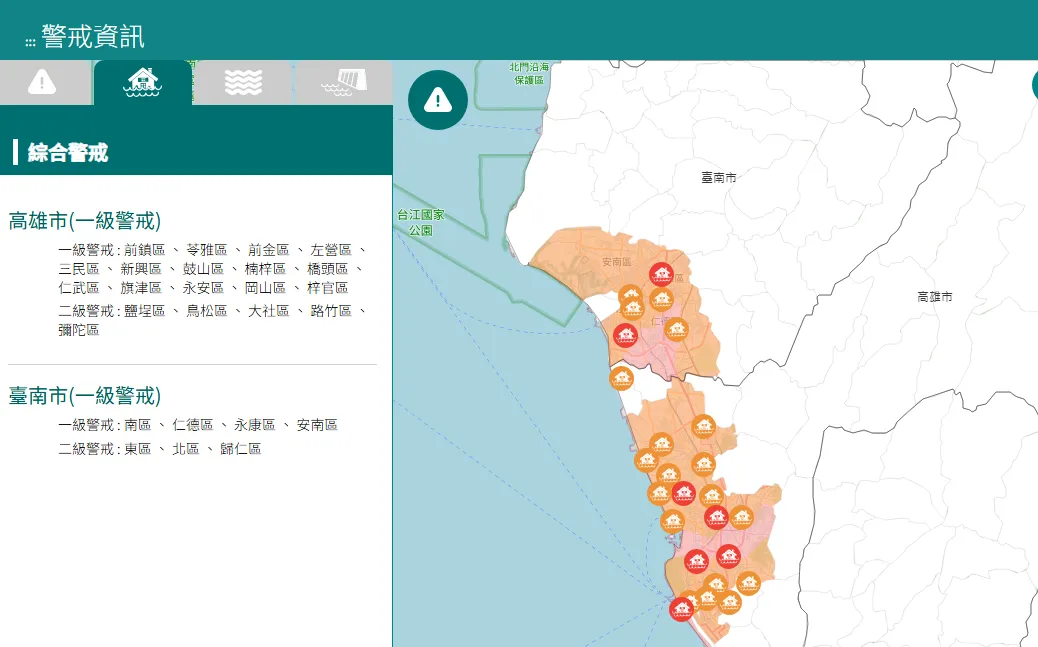This screenshot has width=1038, height=647.
Task: Click 鼓山區 in the list
Action: pyautogui.click(x=203, y=269)
